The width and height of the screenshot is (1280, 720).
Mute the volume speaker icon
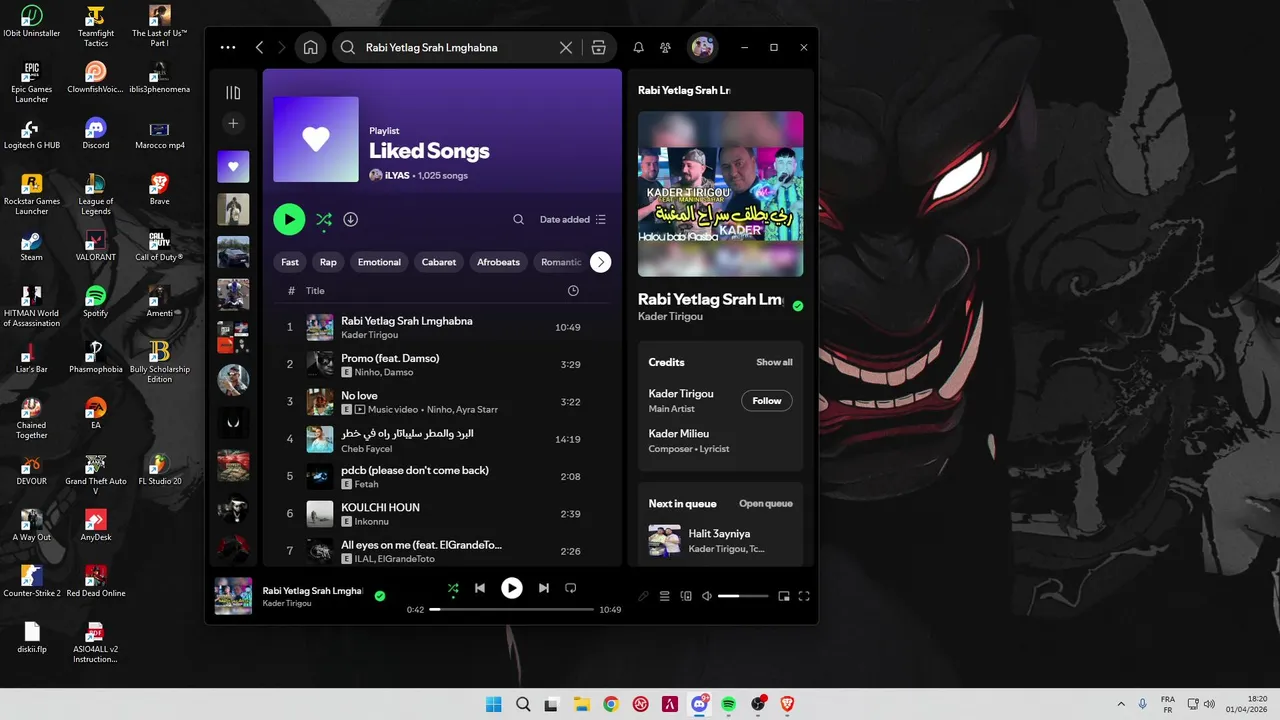pyautogui.click(x=707, y=596)
